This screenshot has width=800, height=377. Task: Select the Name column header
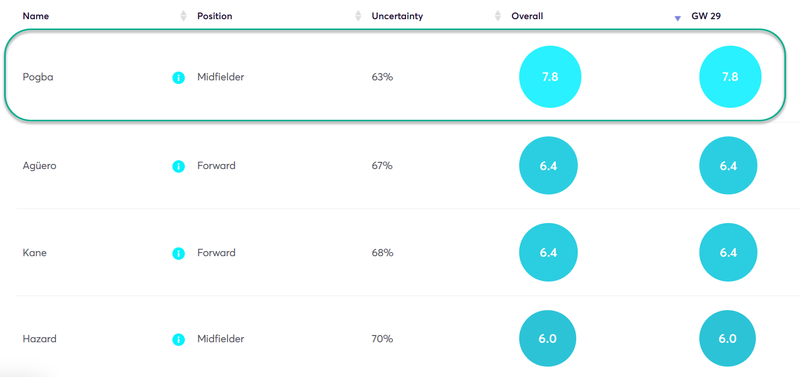pyautogui.click(x=36, y=16)
